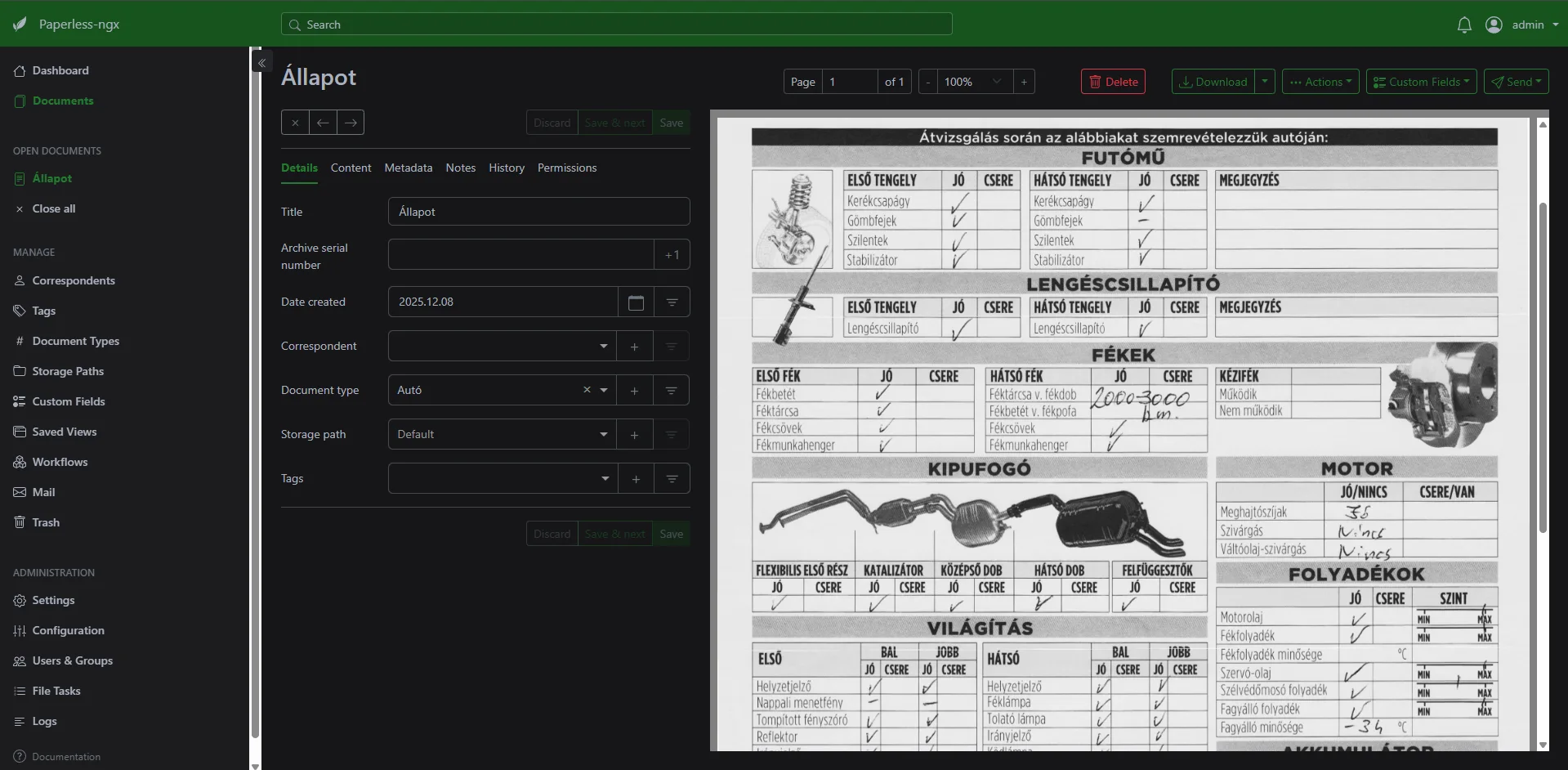
Task: Focus the global Search field
Action: 617,25
